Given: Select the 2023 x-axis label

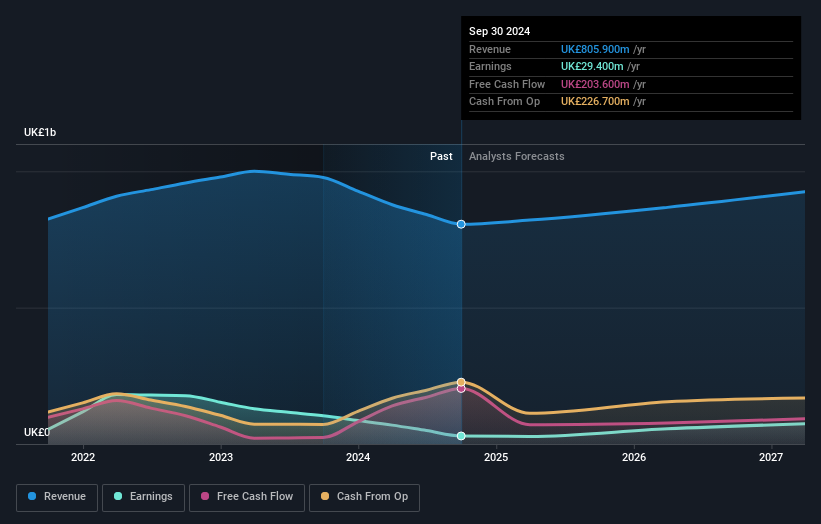Looking at the screenshot, I should click(221, 457).
